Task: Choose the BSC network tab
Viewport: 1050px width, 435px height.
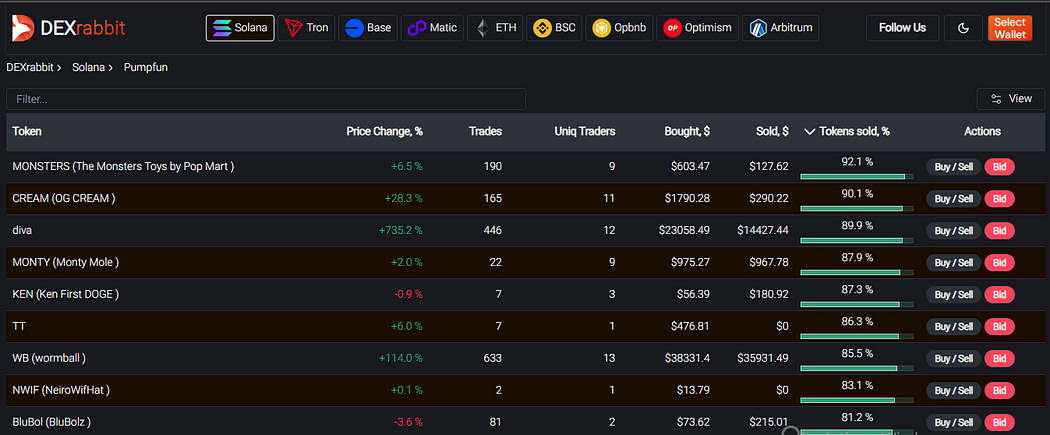Action: click(x=554, y=28)
